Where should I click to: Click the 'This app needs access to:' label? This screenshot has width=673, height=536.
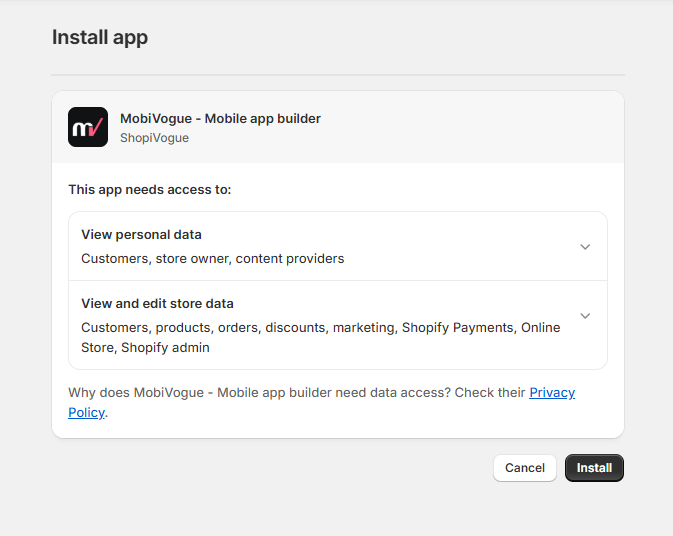pyautogui.click(x=150, y=190)
